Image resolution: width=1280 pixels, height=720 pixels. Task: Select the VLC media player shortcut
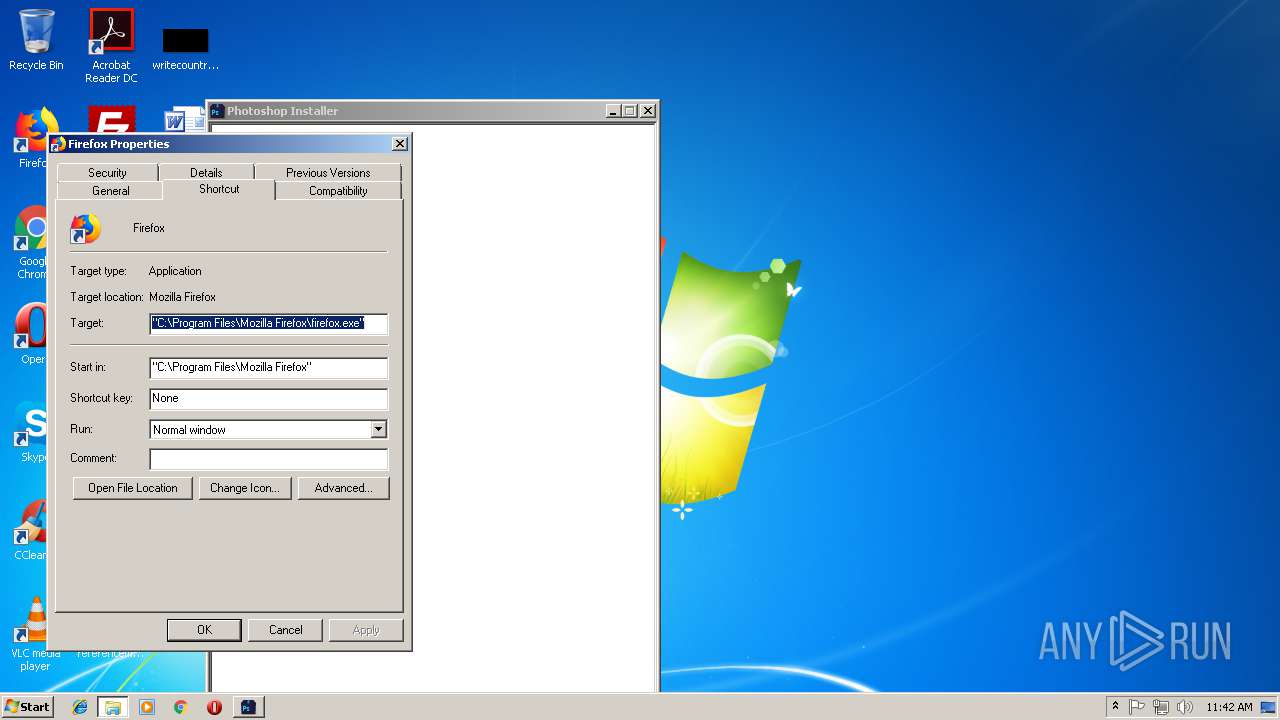tap(34, 634)
